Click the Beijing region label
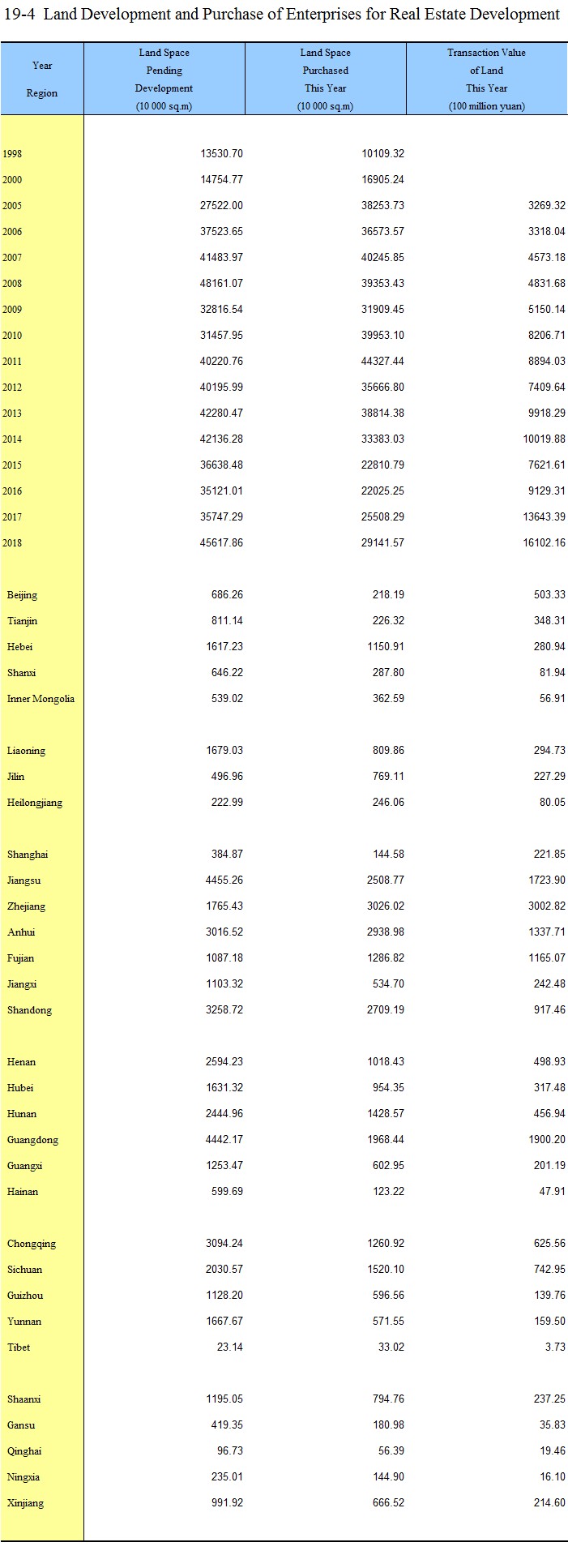 (23, 594)
